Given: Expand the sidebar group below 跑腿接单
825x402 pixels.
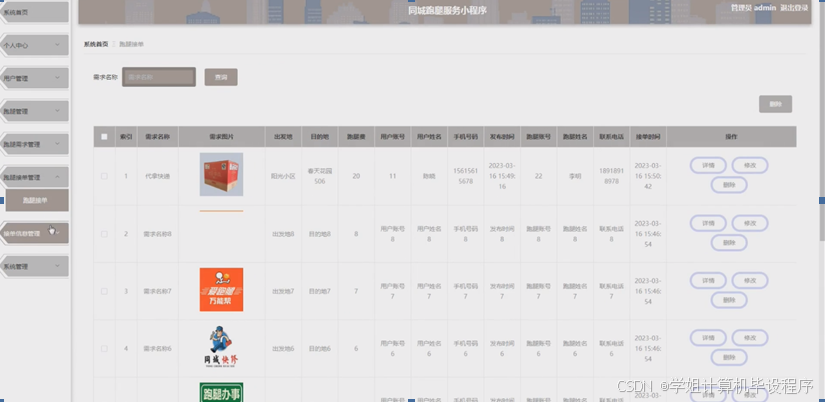Looking at the screenshot, I should (35, 233).
